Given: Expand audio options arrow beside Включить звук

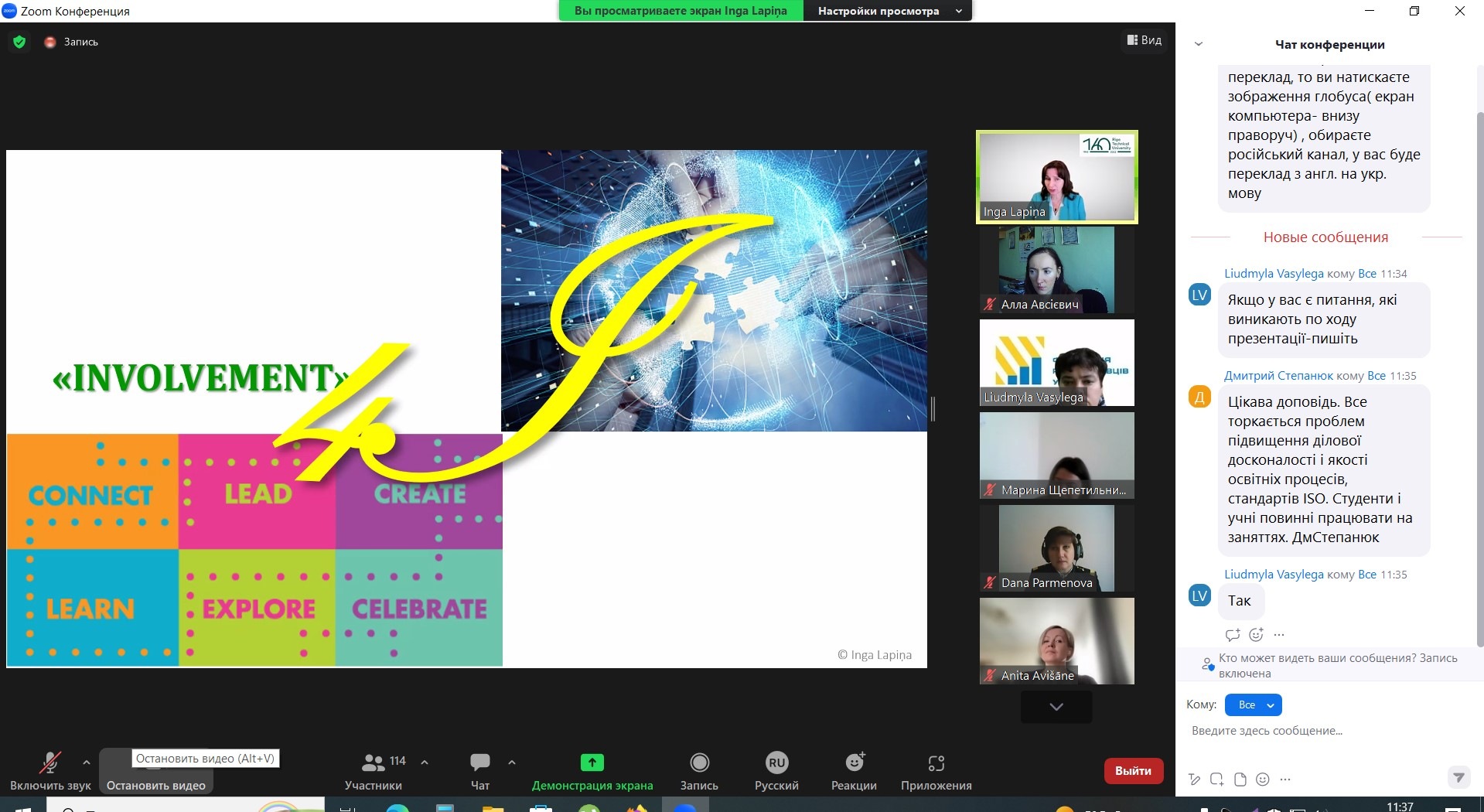Looking at the screenshot, I should 86,763.
